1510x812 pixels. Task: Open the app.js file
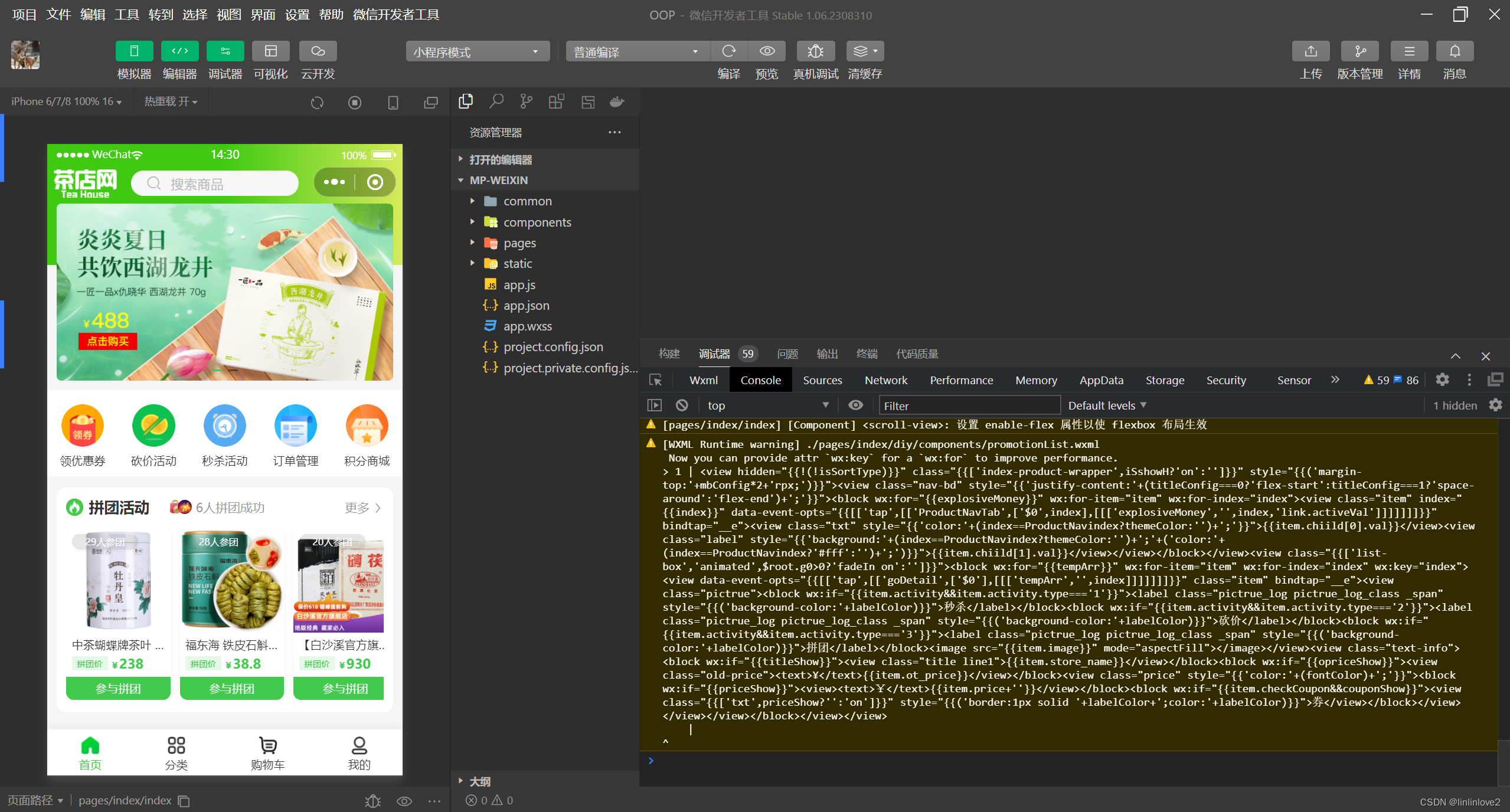[x=545, y=284]
